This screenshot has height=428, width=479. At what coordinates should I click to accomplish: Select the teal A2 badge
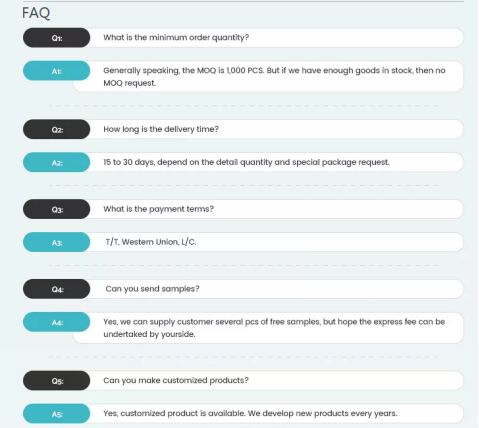tap(56, 162)
